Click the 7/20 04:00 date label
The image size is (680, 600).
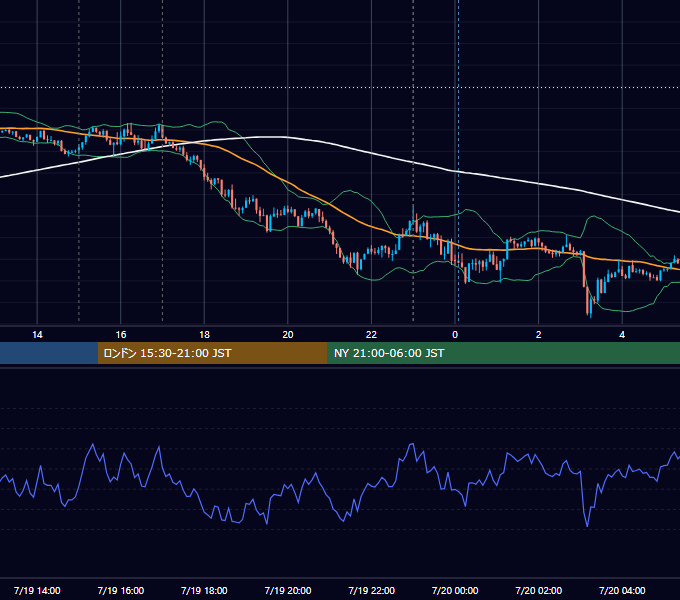pos(622,590)
